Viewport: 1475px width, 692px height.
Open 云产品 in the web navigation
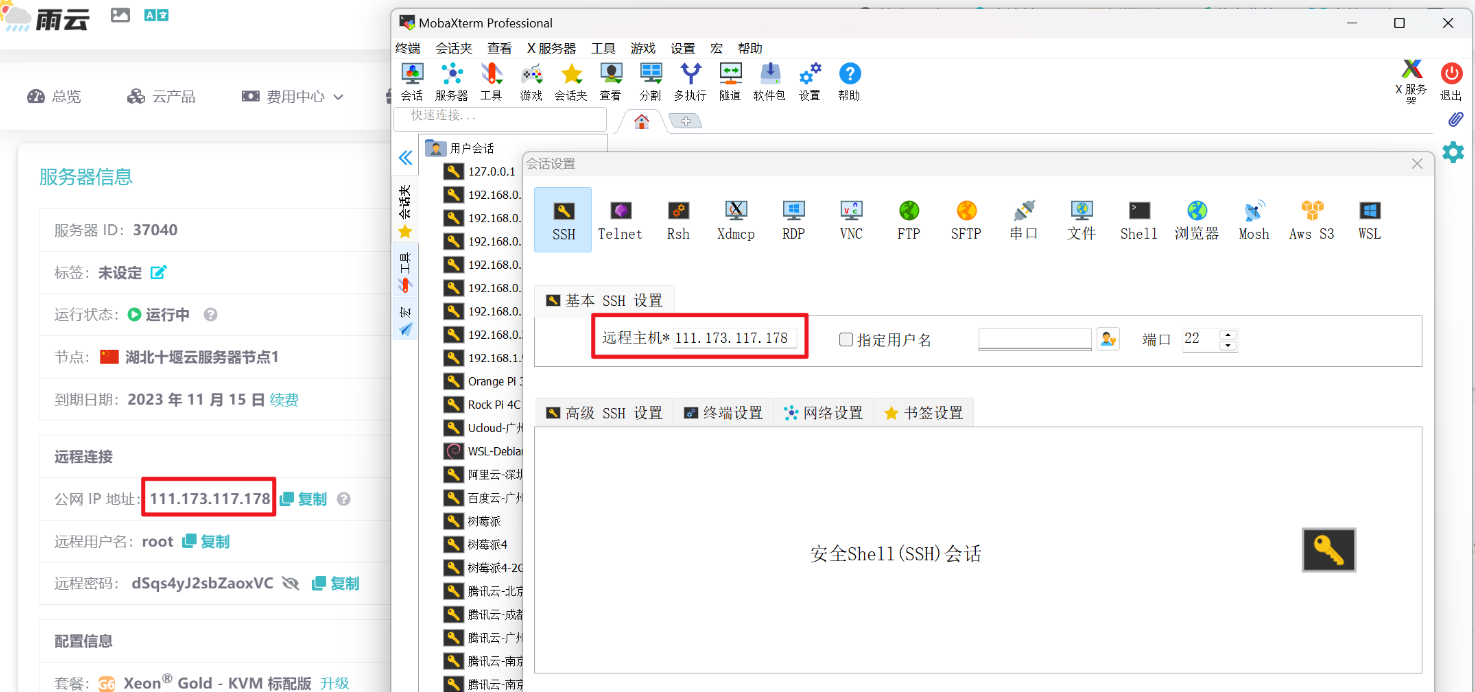161,96
